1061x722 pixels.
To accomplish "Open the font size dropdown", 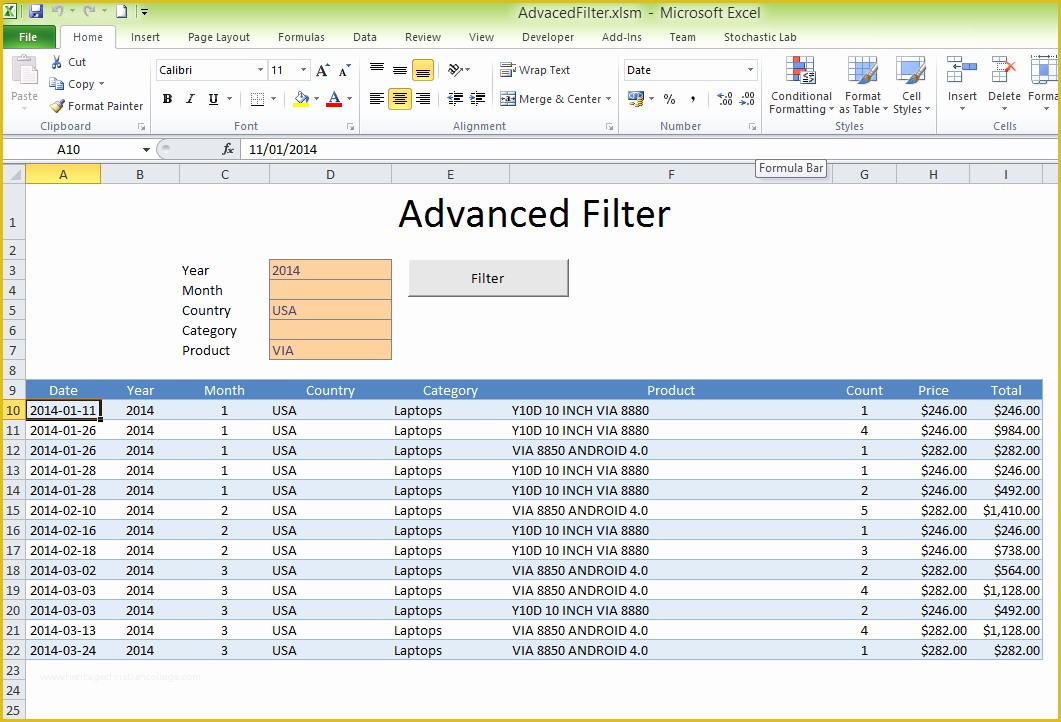I will (303, 70).
